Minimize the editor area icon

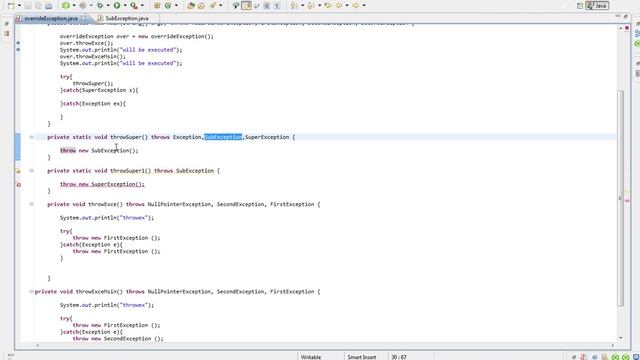618,16
